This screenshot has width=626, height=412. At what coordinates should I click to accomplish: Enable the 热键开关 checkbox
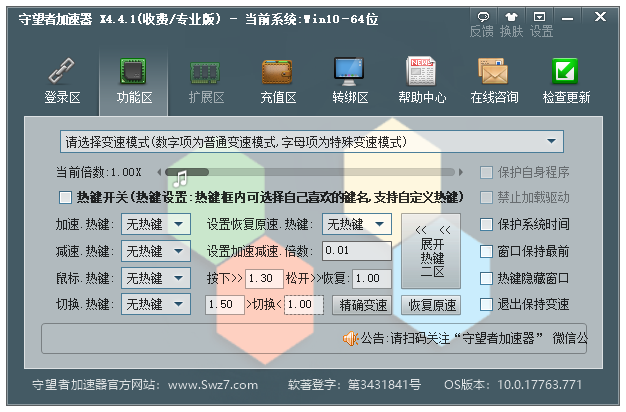point(65,197)
